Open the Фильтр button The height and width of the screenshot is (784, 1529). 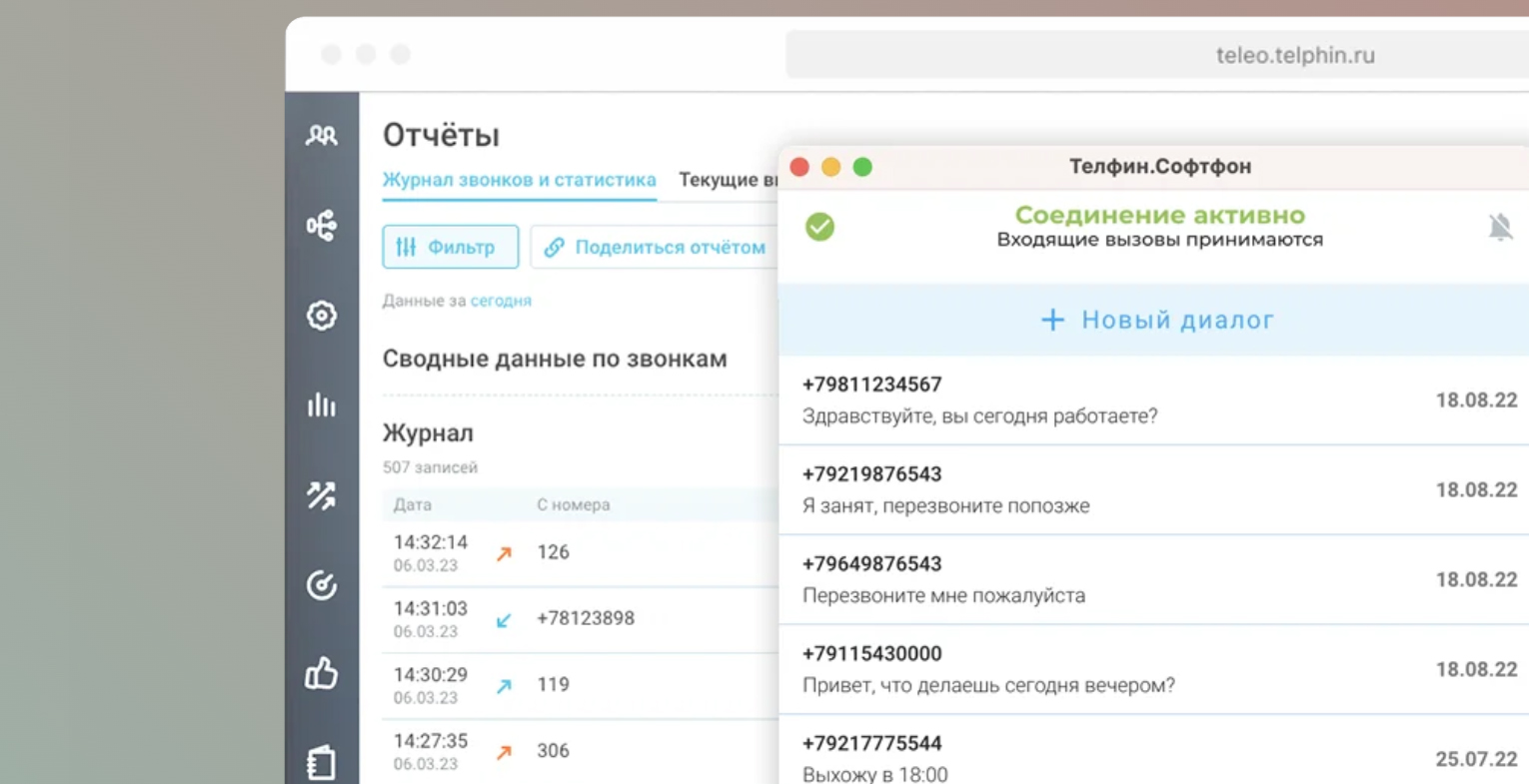pyautogui.click(x=451, y=247)
